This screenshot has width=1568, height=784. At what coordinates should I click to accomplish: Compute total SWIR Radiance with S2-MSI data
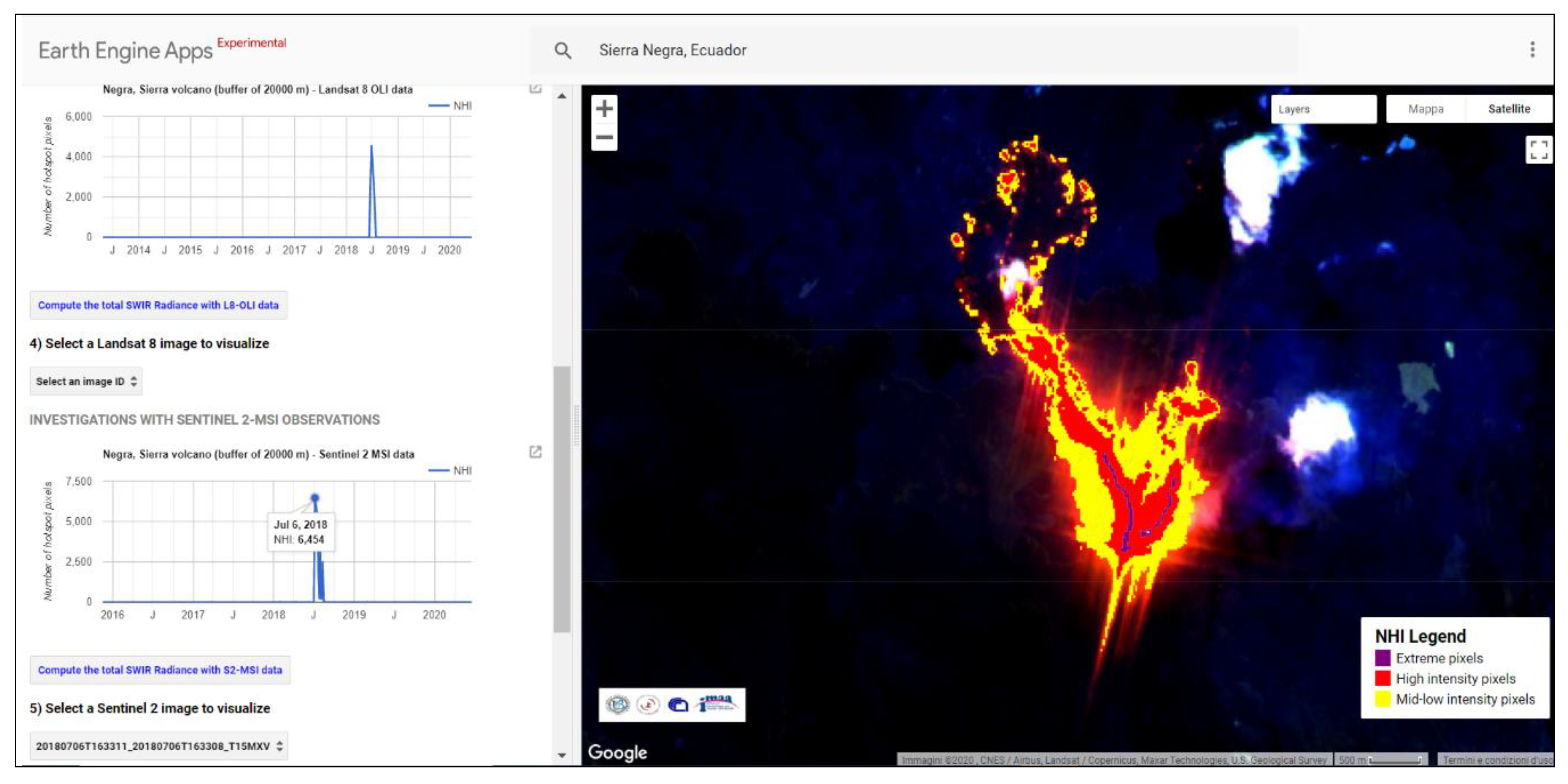(x=160, y=670)
